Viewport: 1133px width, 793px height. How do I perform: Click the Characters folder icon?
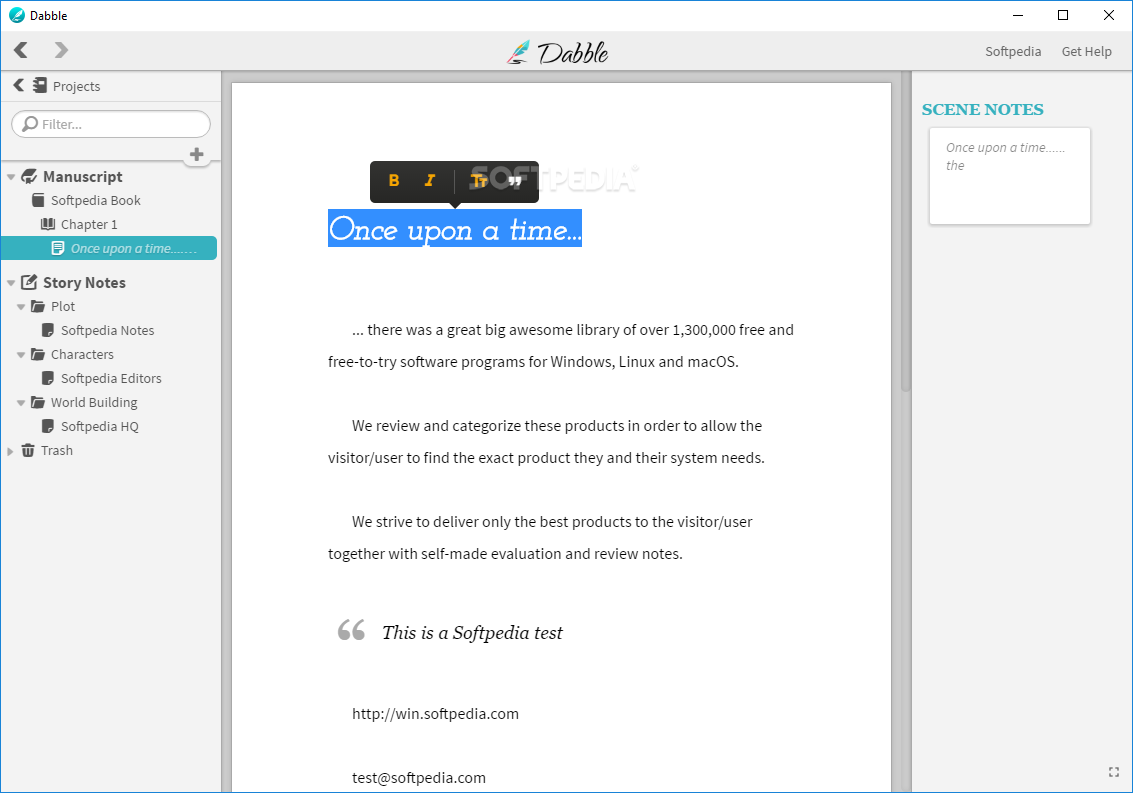[38, 354]
